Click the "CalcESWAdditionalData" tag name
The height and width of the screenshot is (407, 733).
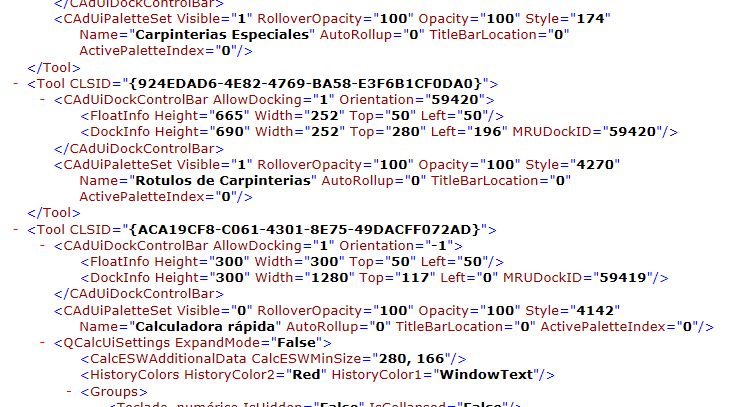click(x=168, y=359)
